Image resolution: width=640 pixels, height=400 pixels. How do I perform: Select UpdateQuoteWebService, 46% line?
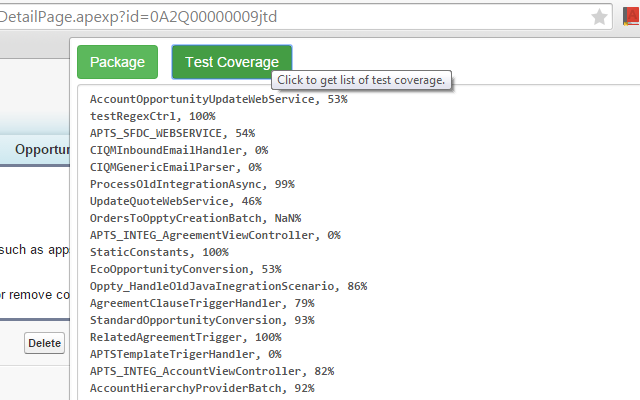176,201
